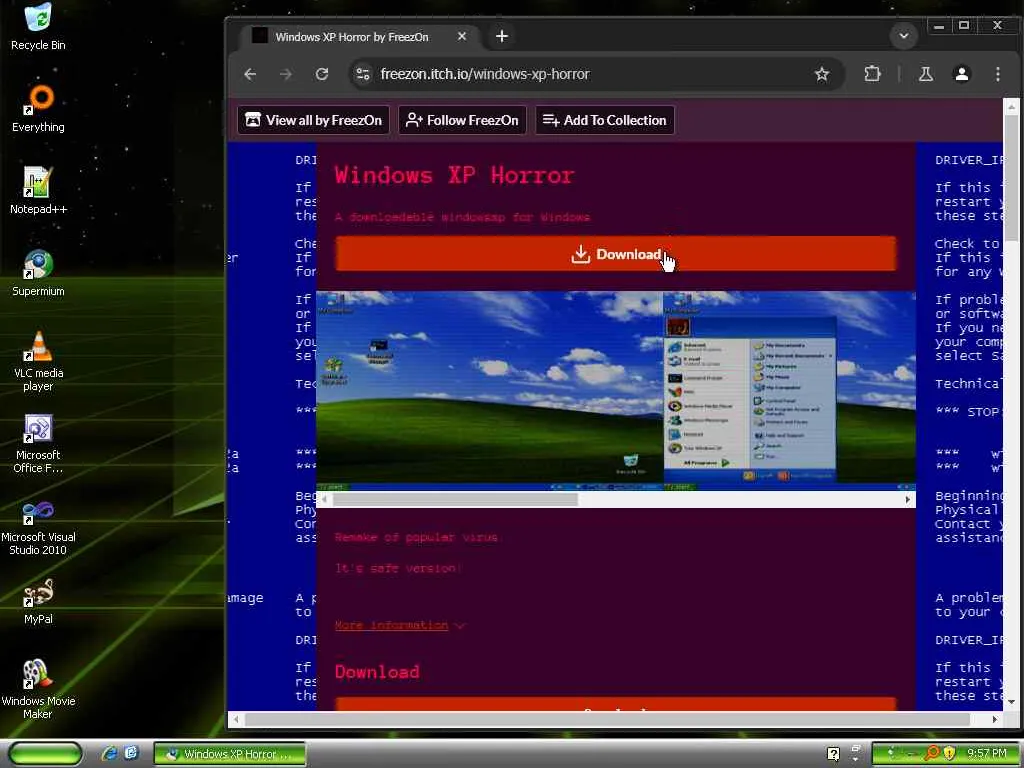This screenshot has height=768, width=1024.
Task: Click Add To Collection button
Action: coord(605,120)
